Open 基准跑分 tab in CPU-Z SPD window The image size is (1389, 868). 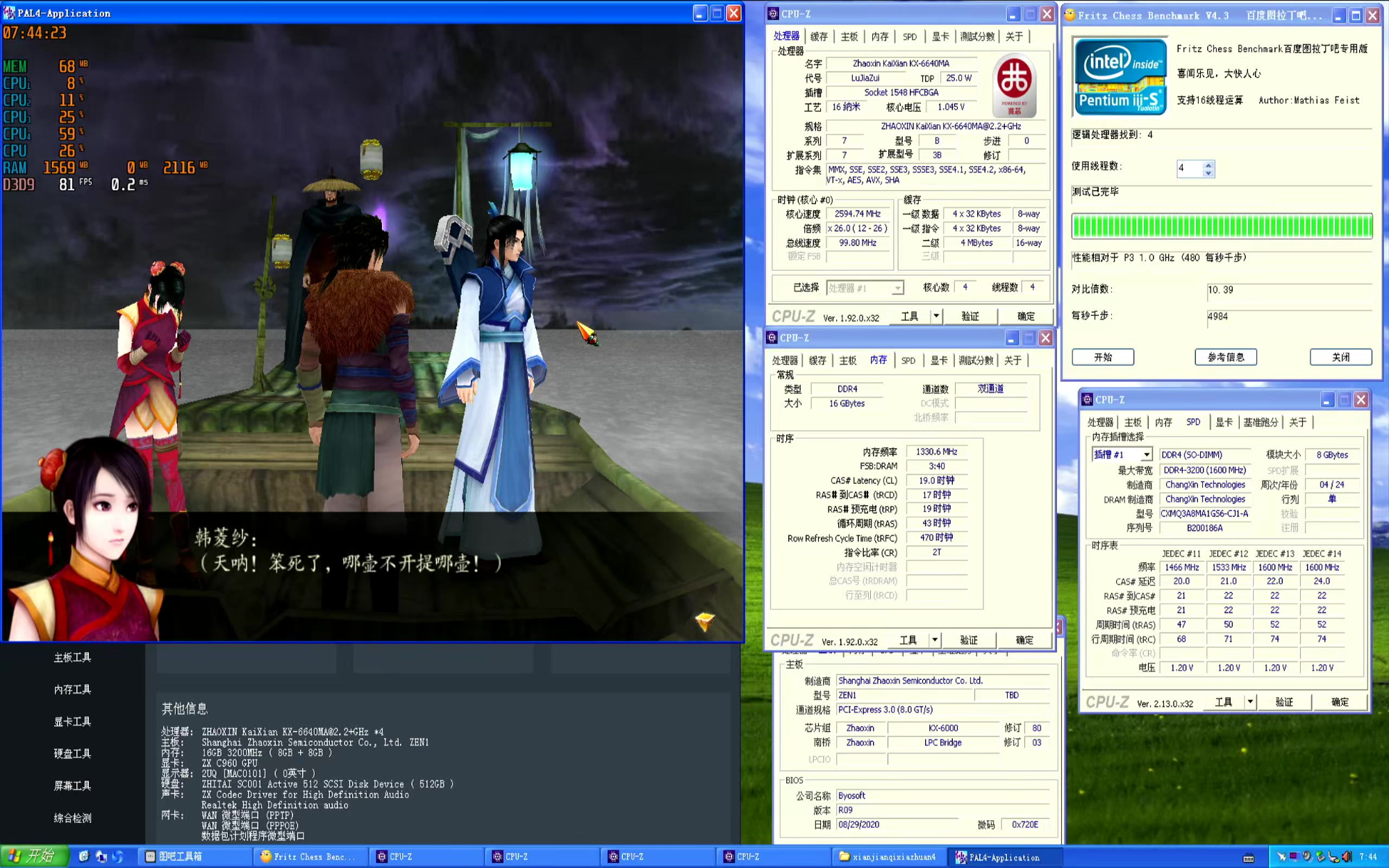tap(1260, 422)
